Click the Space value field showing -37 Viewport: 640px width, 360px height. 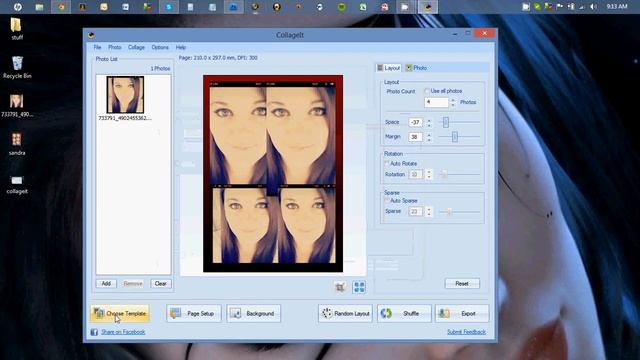tap(416, 122)
